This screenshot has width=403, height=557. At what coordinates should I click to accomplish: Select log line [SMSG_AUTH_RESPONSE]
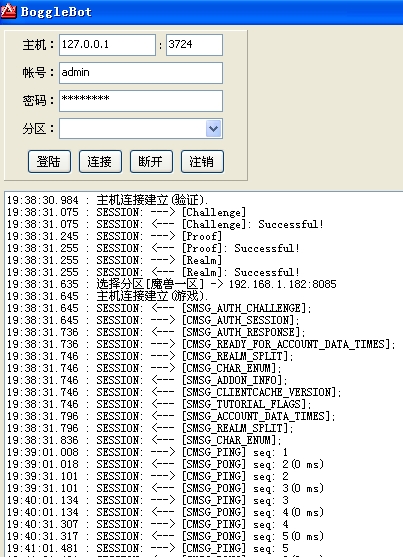[156, 332]
